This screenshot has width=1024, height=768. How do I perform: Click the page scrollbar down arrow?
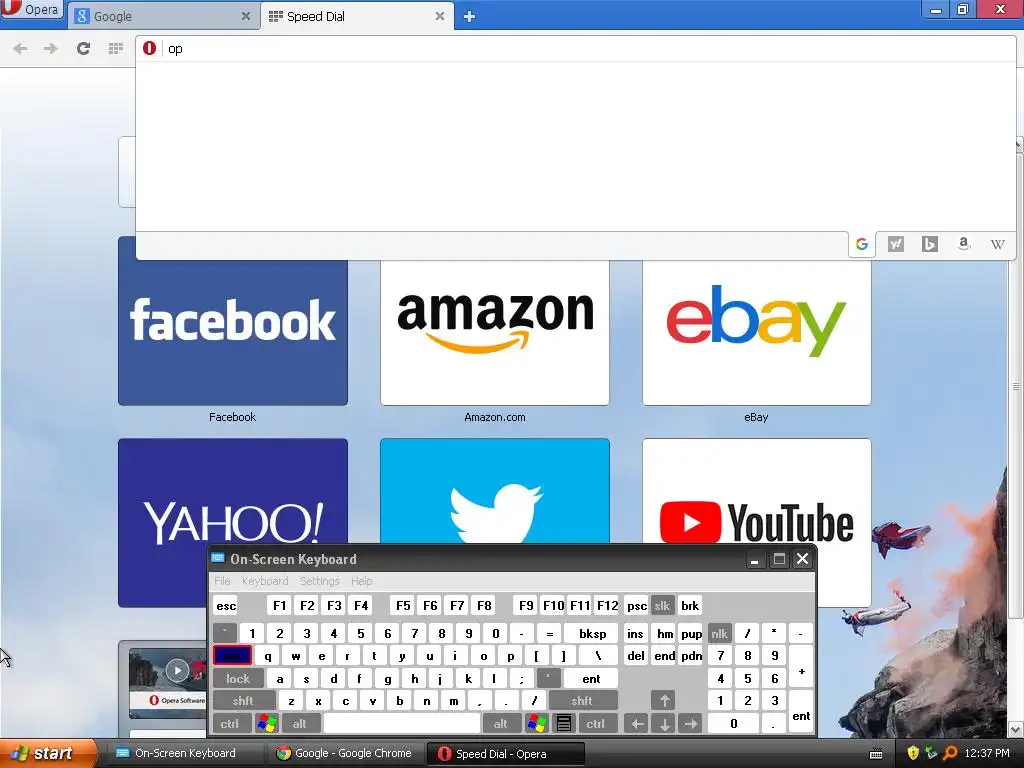coord(1016,729)
